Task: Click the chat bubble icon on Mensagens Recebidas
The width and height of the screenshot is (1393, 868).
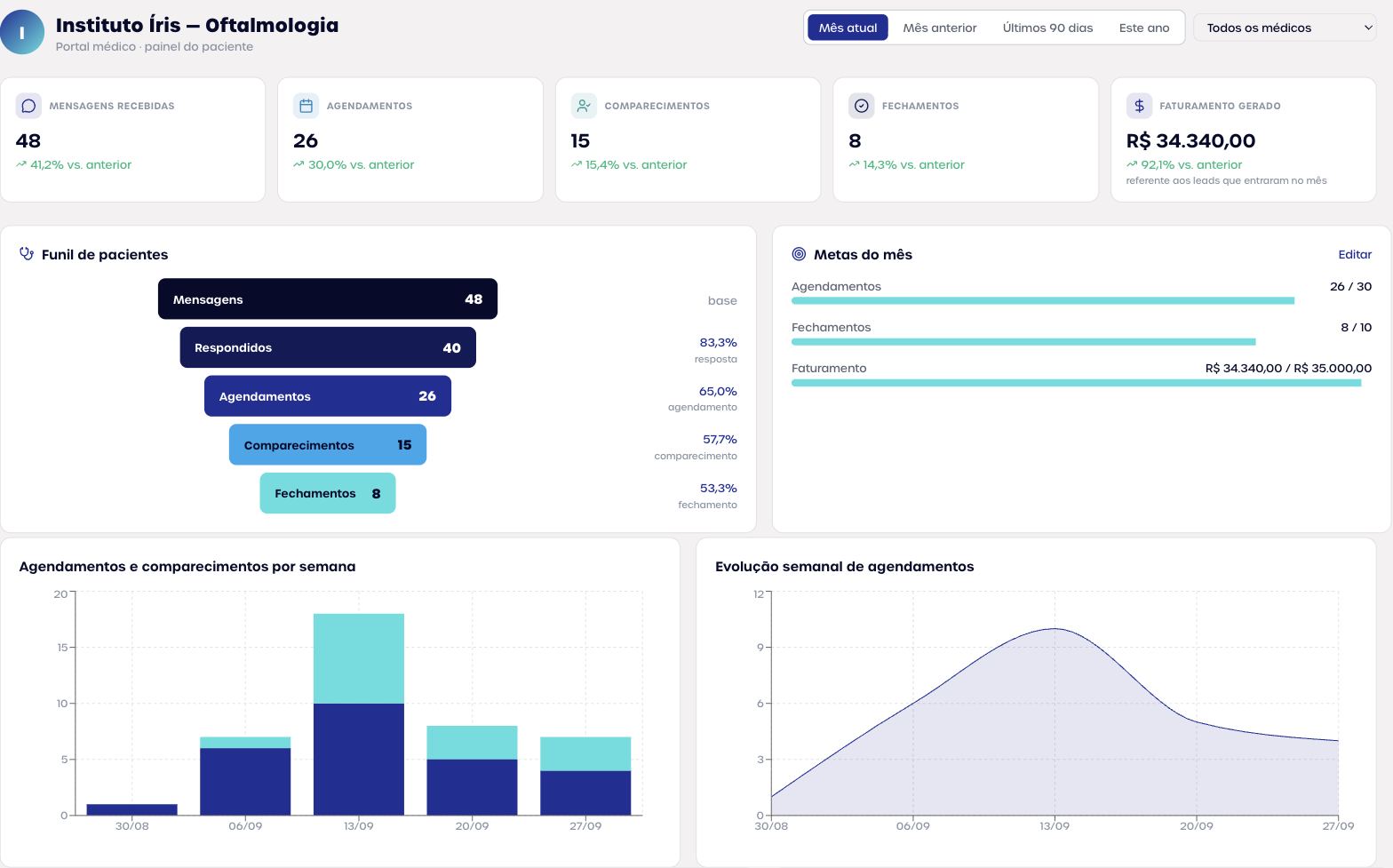Action: 28,106
